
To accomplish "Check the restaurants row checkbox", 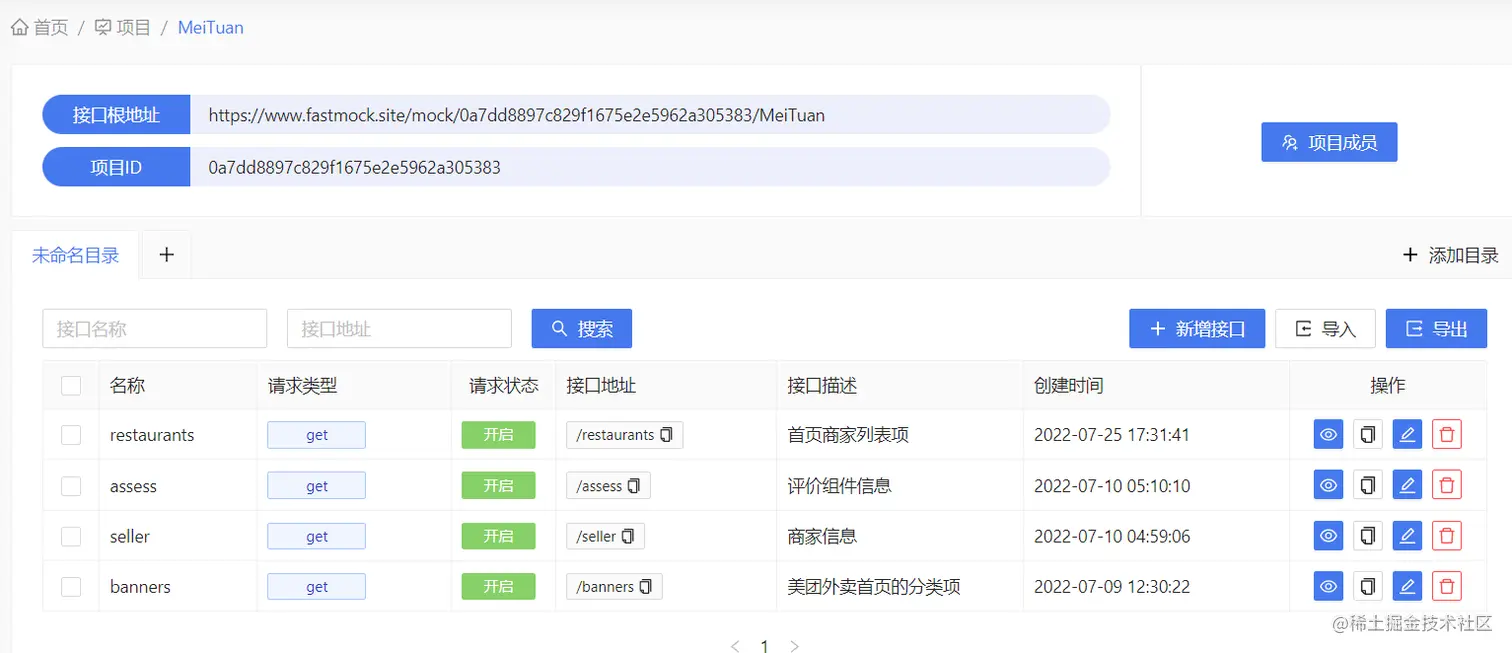I will point(71,435).
